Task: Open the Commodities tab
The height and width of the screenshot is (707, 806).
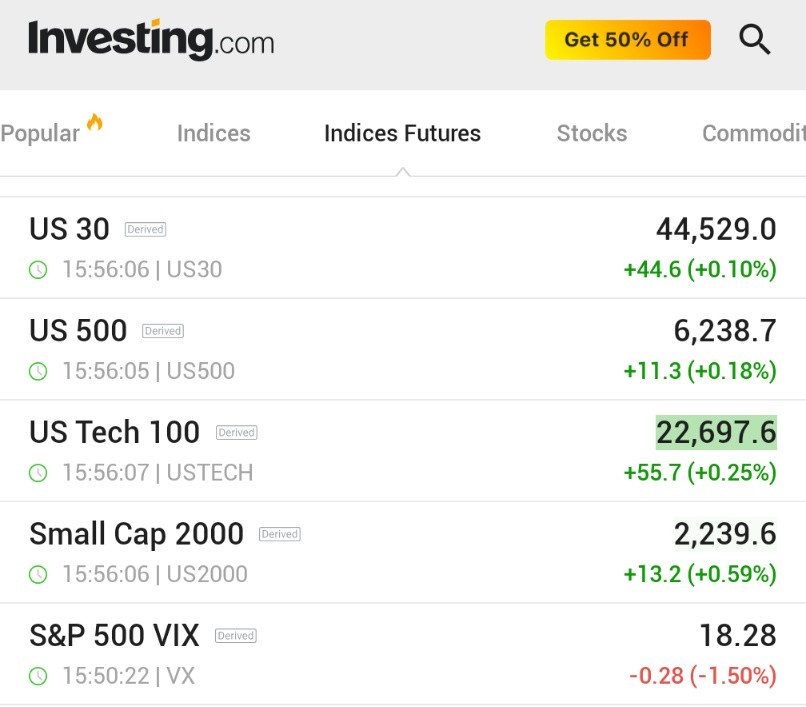Action: [x=753, y=134]
